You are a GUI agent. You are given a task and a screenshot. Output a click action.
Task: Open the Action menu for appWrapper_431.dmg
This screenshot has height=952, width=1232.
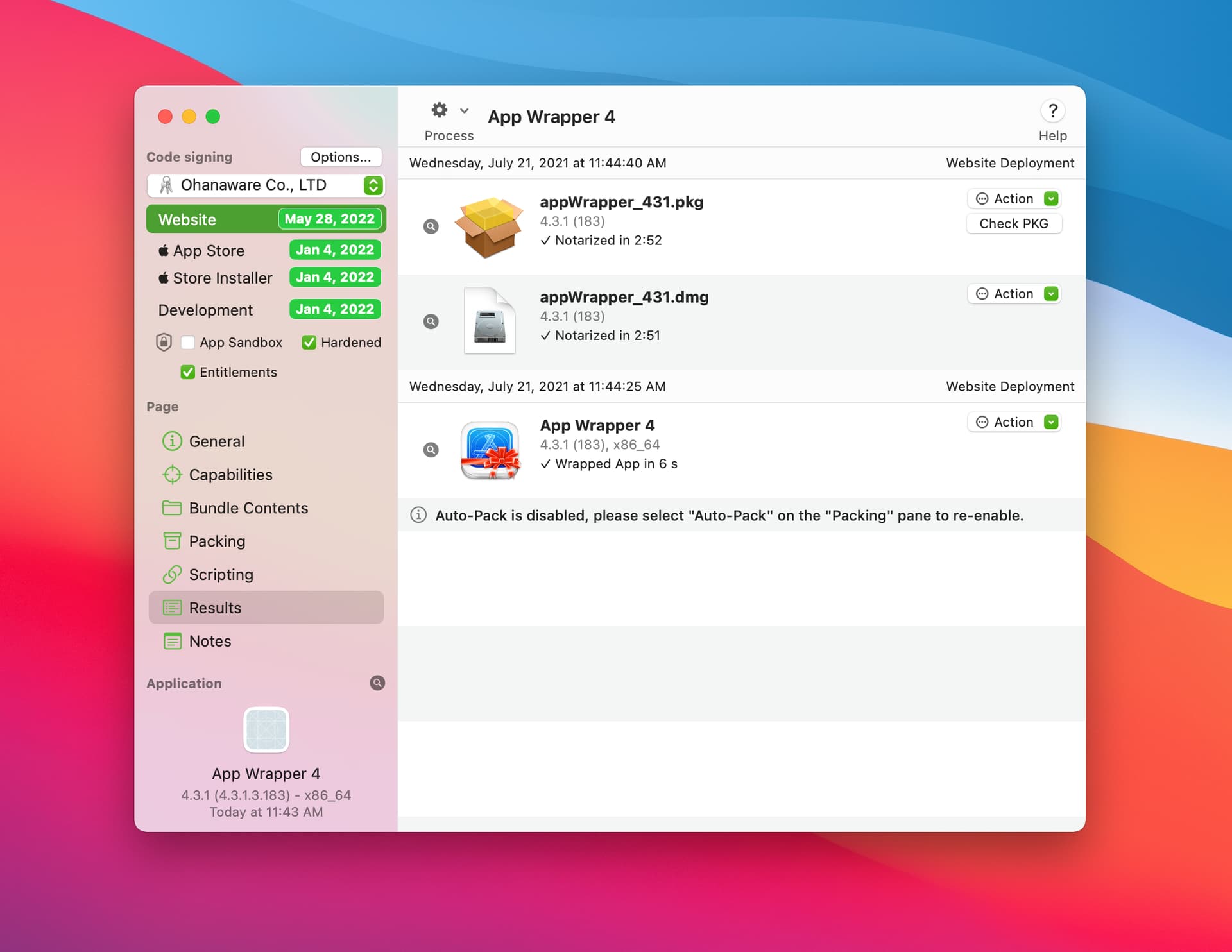pyautogui.click(x=1014, y=294)
